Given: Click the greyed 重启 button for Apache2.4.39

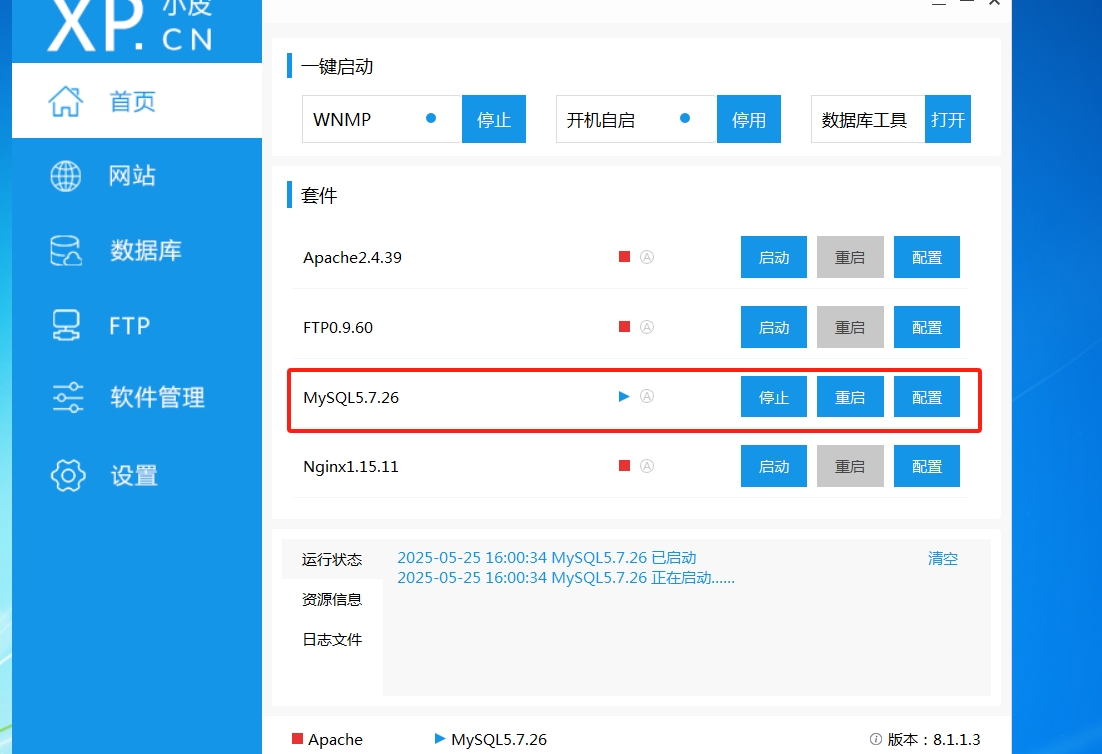Looking at the screenshot, I should (850, 257).
